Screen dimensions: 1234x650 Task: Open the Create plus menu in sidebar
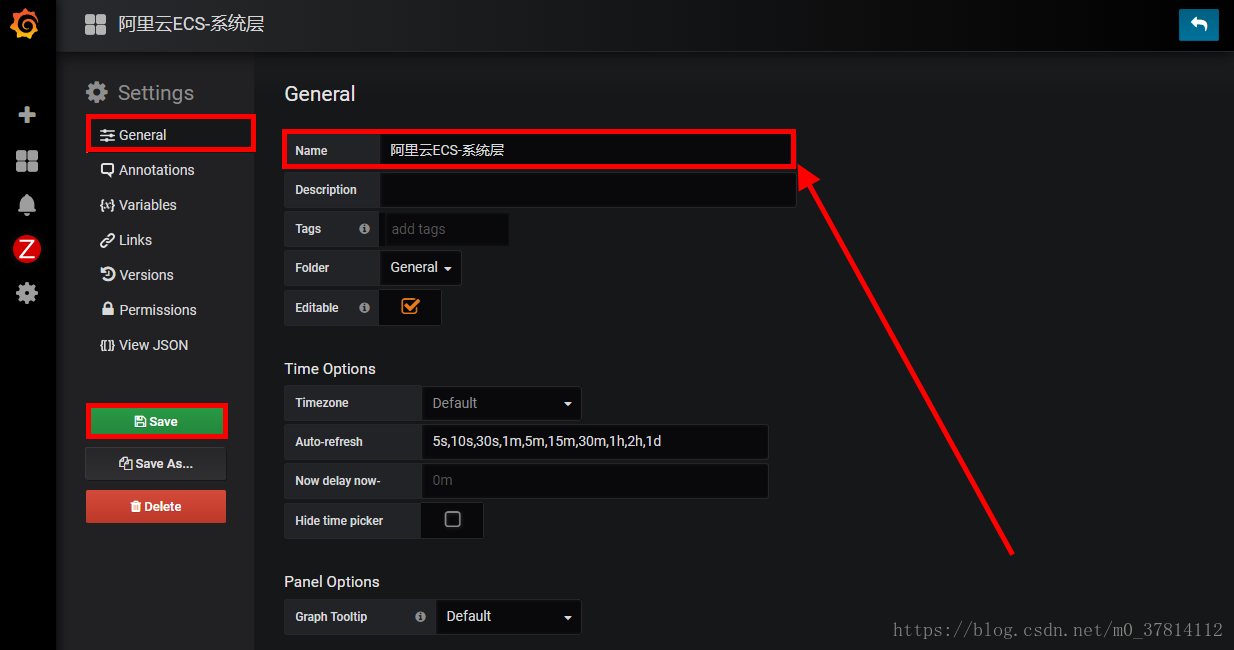point(27,115)
